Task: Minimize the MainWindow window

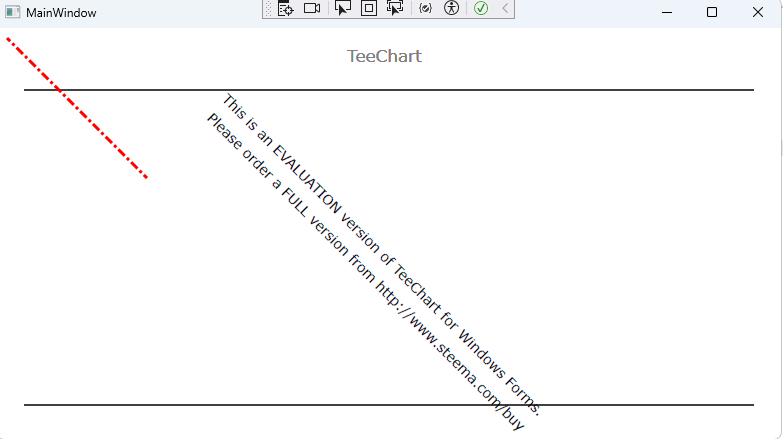Action: click(x=667, y=12)
